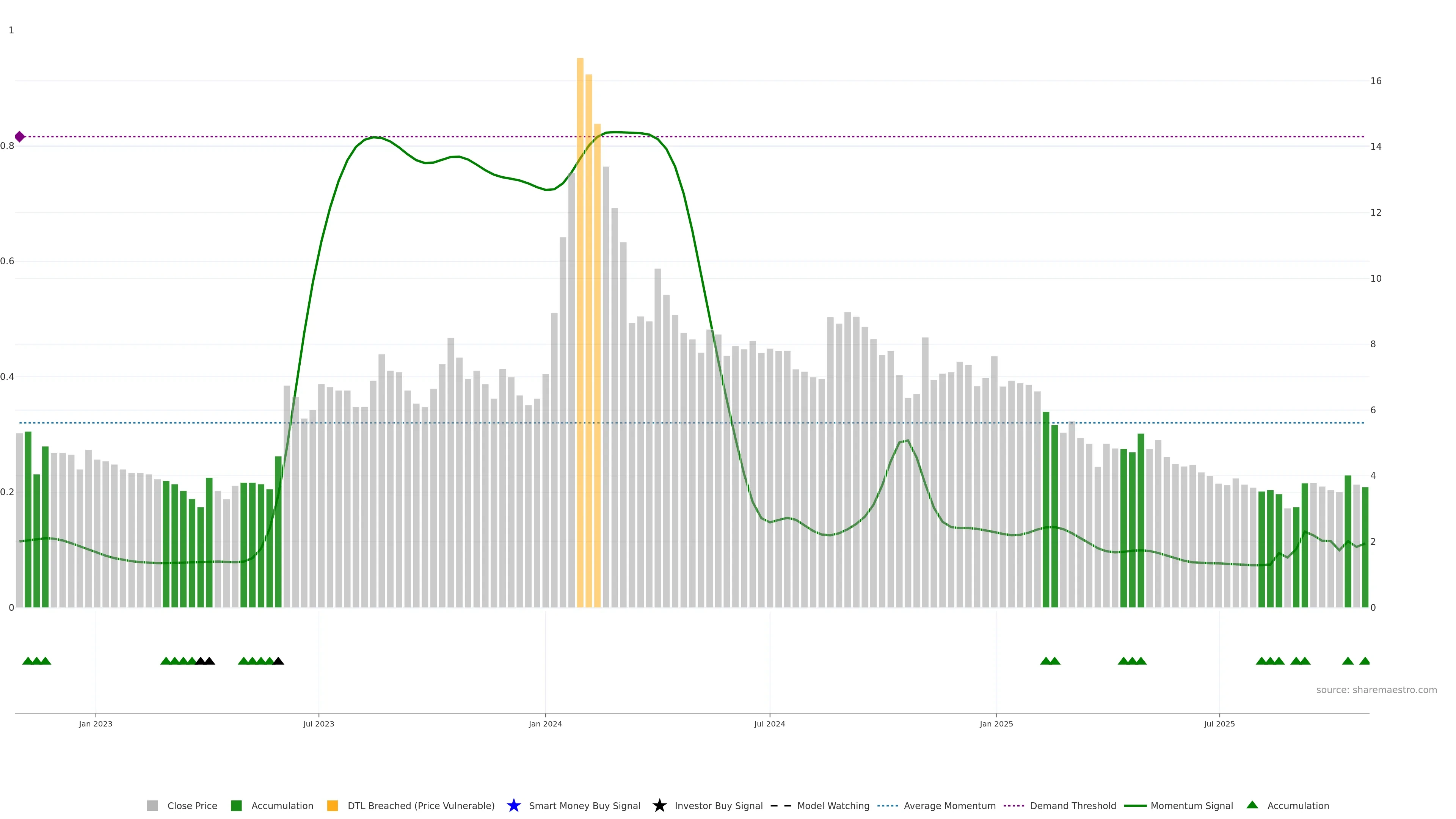The height and width of the screenshot is (819, 1456).
Task: Toggle the Close Price legend label
Action: pyautogui.click(x=192, y=805)
